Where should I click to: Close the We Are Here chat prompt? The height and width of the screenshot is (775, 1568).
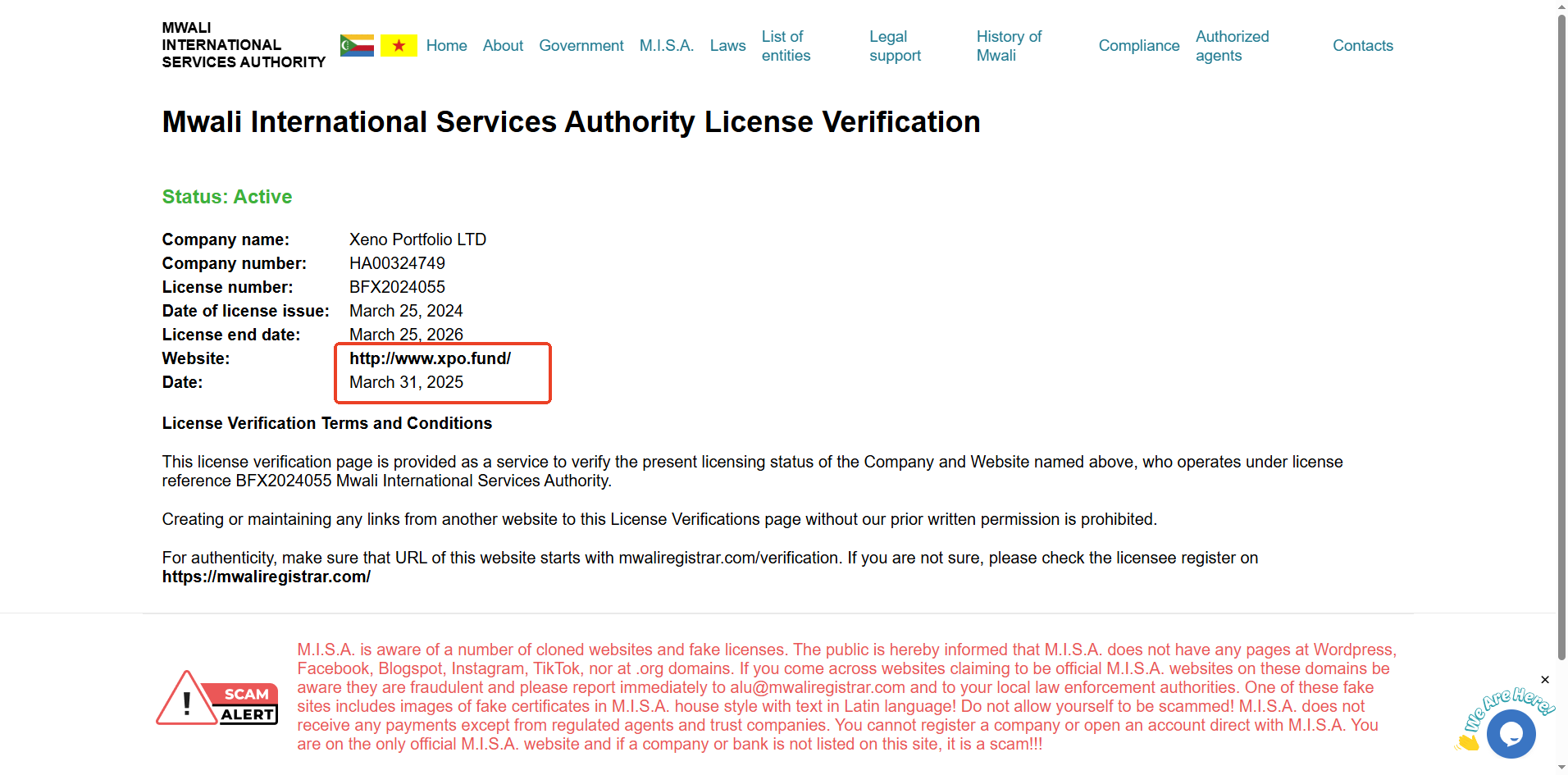pyautogui.click(x=1545, y=680)
